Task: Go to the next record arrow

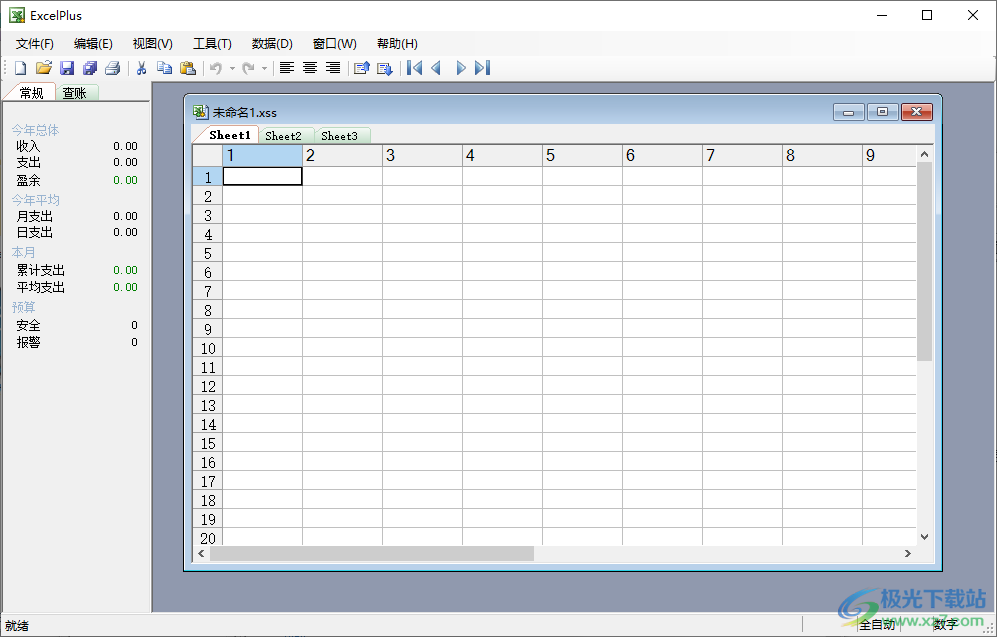Action: [461, 67]
